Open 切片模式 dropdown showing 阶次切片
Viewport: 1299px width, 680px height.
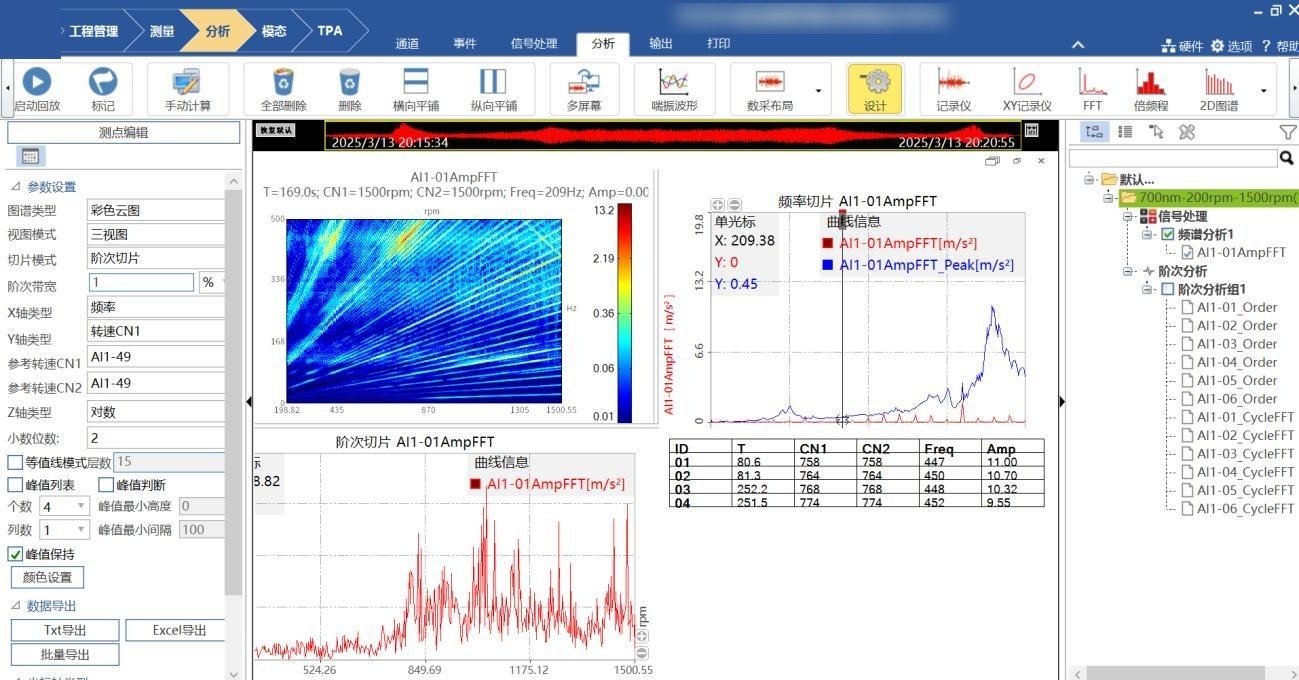[x=156, y=258]
